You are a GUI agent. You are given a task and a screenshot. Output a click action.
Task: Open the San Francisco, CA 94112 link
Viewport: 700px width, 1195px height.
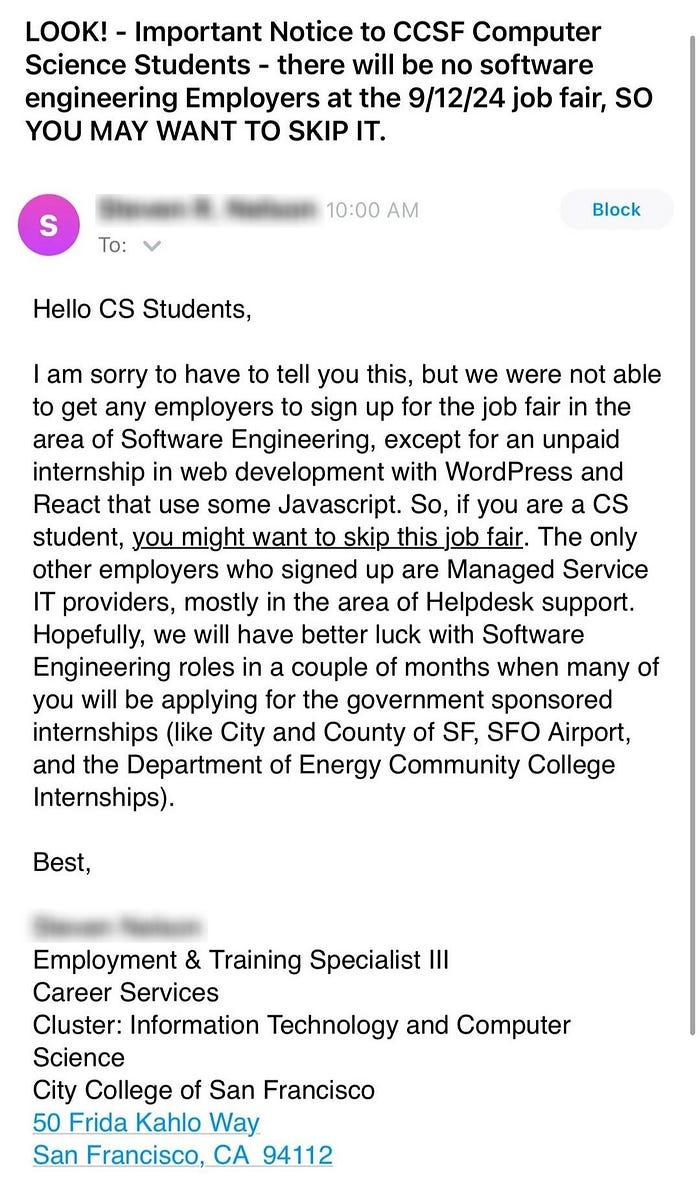tap(182, 1155)
